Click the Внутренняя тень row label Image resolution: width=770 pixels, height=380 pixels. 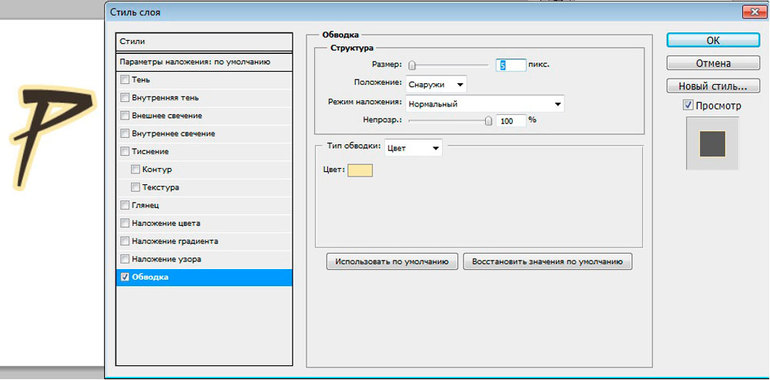tap(165, 98)
